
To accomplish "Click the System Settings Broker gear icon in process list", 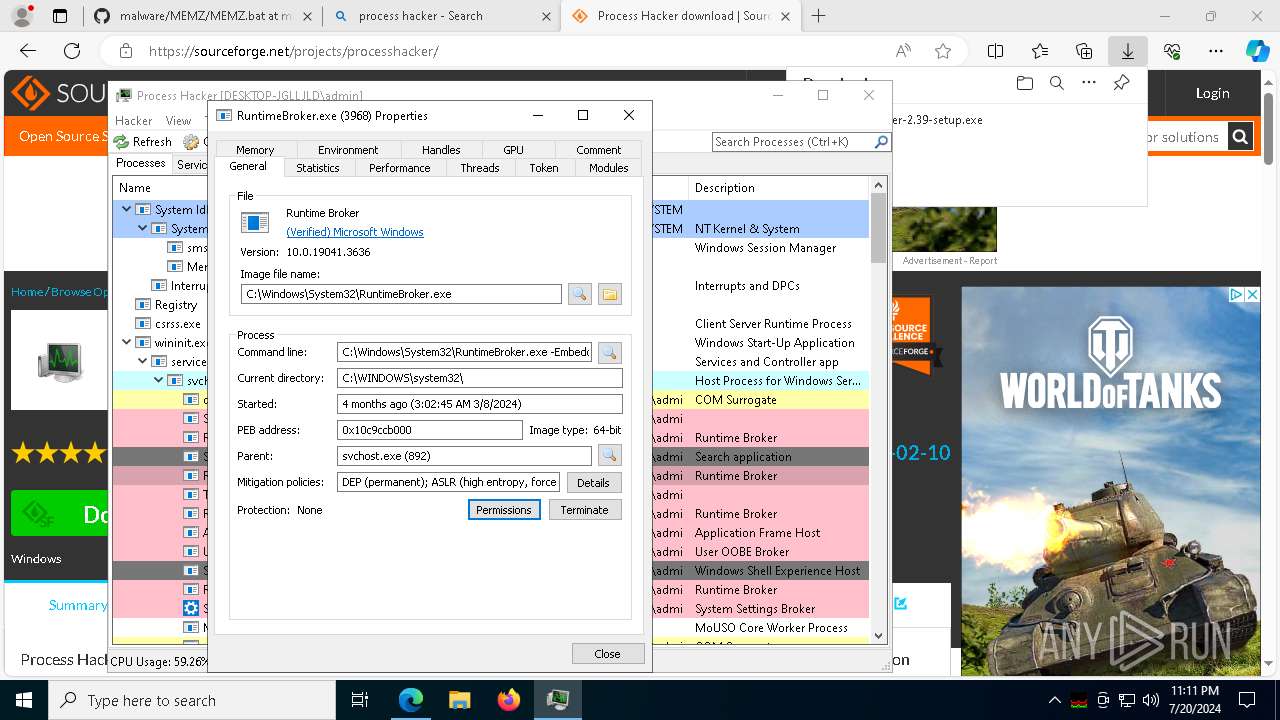I will coord(191,608).
